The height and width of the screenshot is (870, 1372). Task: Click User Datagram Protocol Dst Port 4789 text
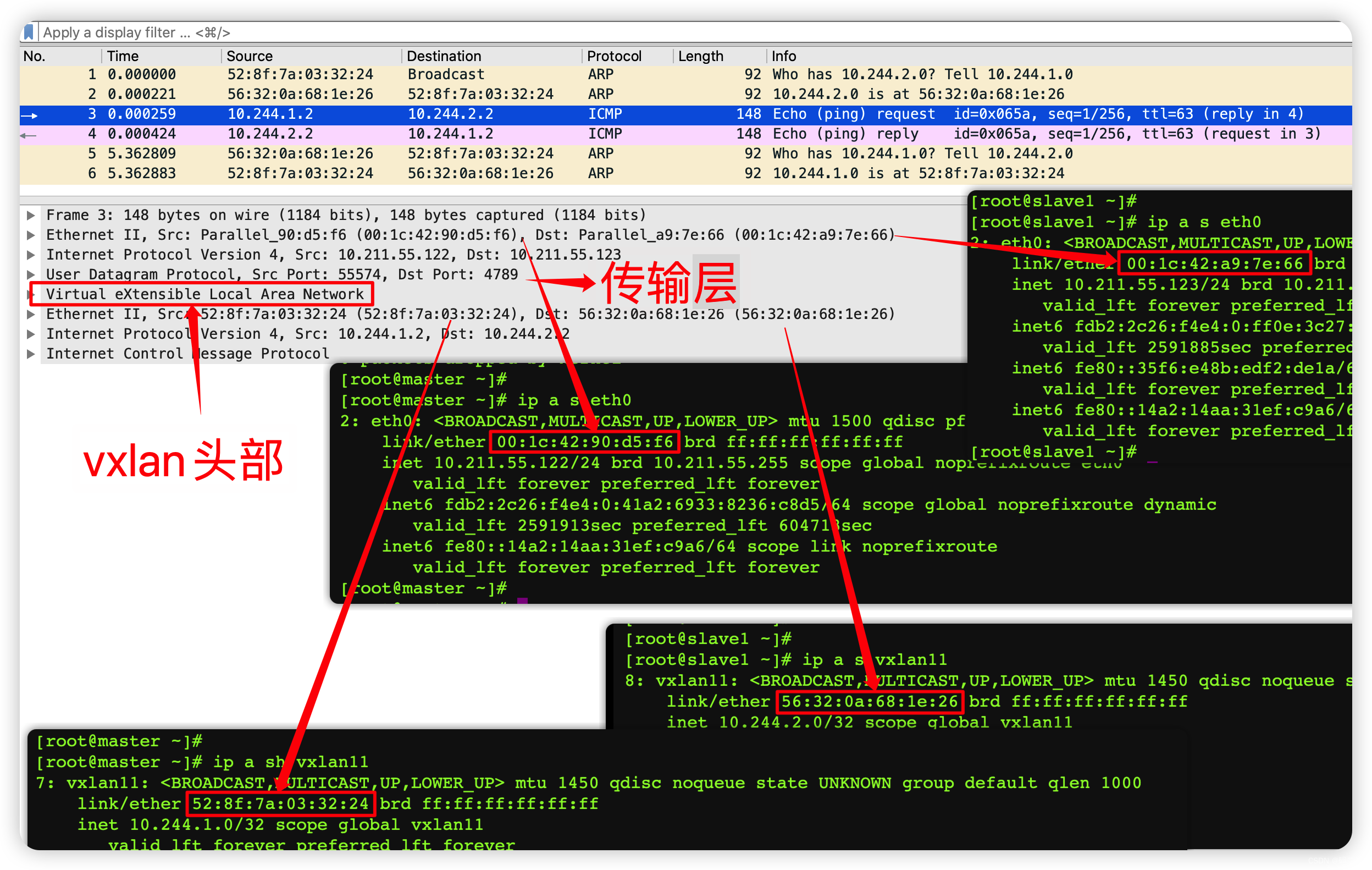(282, 274)
